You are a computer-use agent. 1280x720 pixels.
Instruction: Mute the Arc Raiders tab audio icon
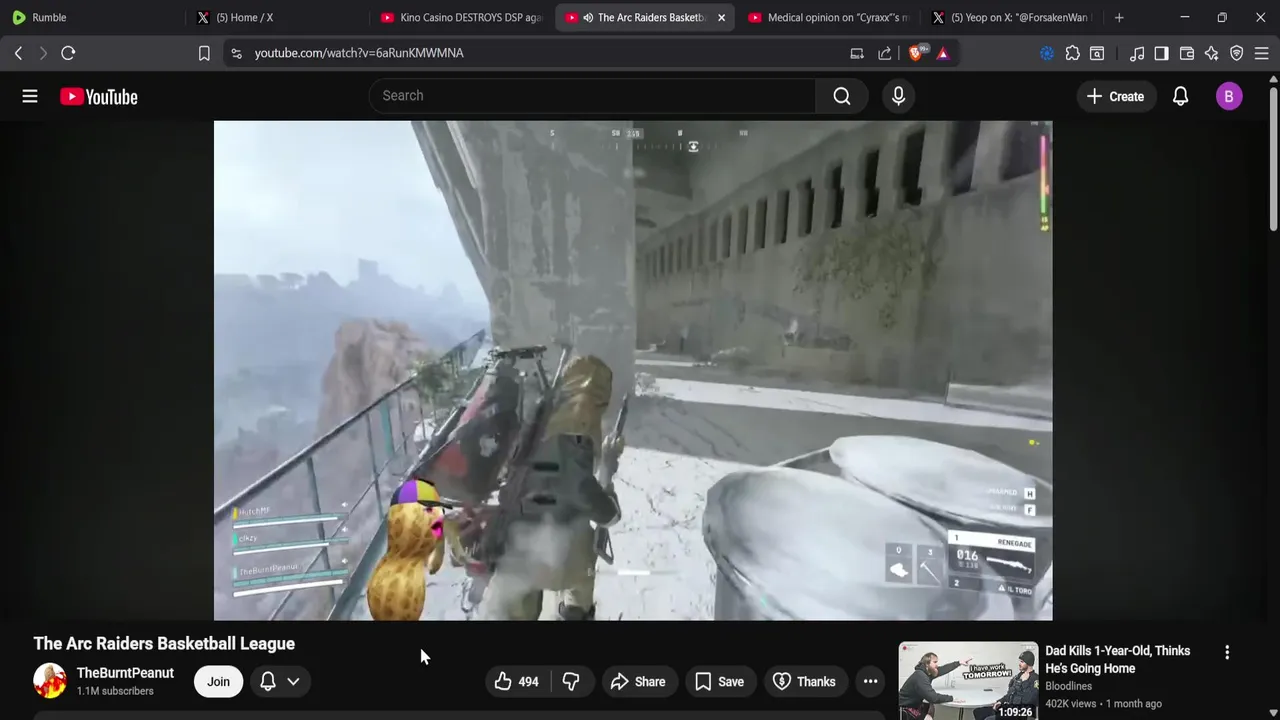coord(588,18)
